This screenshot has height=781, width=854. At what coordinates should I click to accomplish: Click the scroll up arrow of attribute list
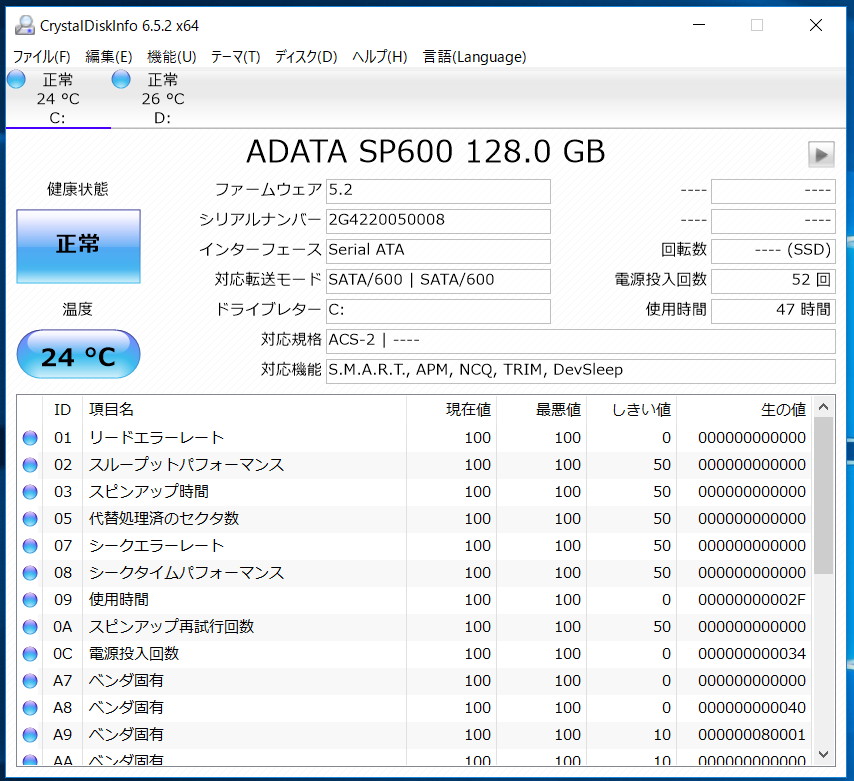(824, 407)
